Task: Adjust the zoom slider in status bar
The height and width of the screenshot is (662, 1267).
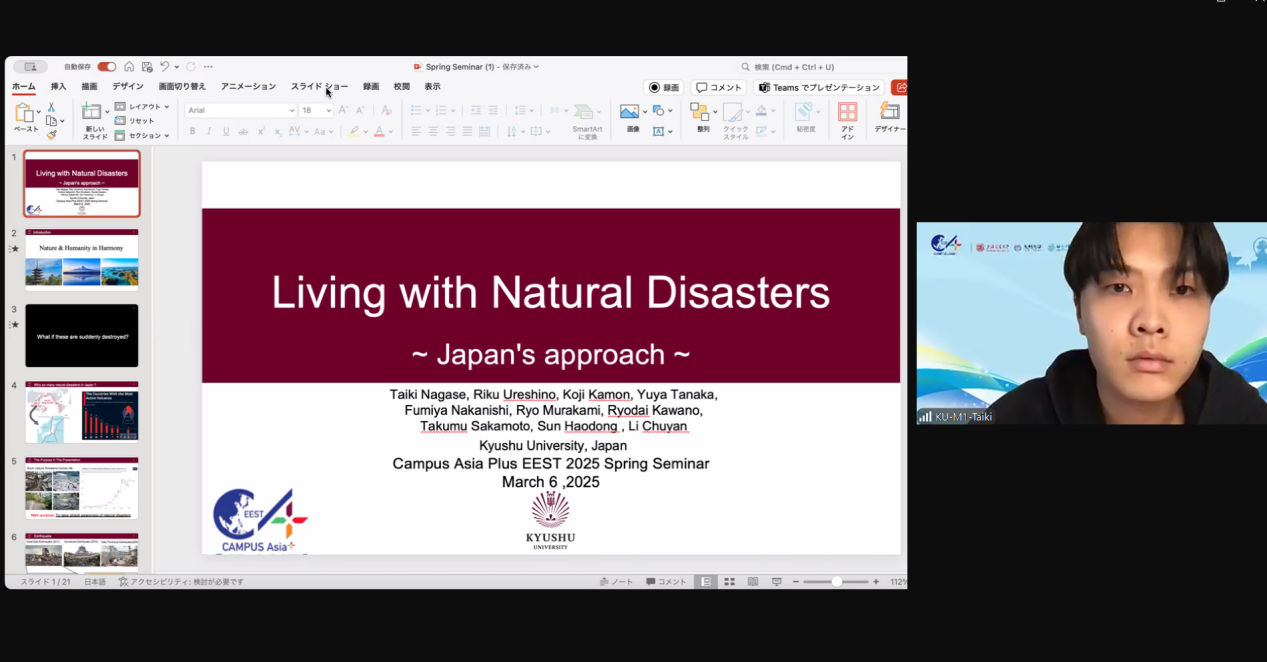Action: (x=837, y=582)
